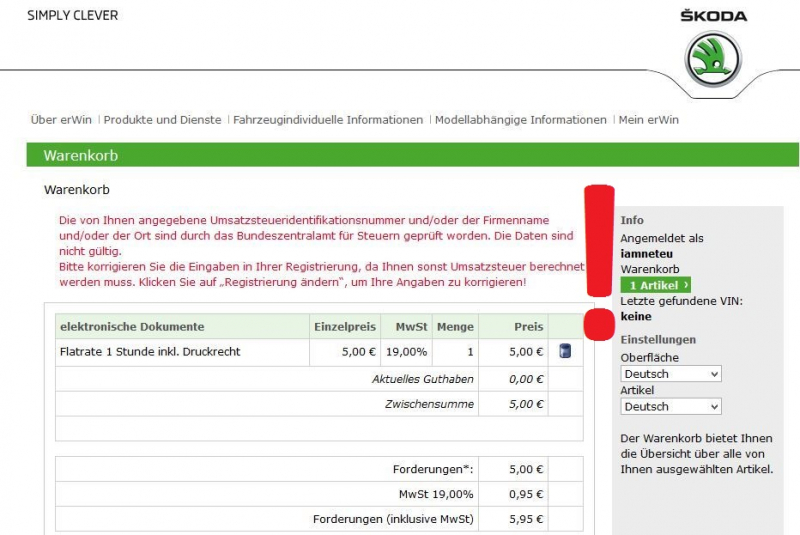Go to 'Produkte und Dienste' menu
This screenshot has width=800, height=535.
[x=162, y=120]
